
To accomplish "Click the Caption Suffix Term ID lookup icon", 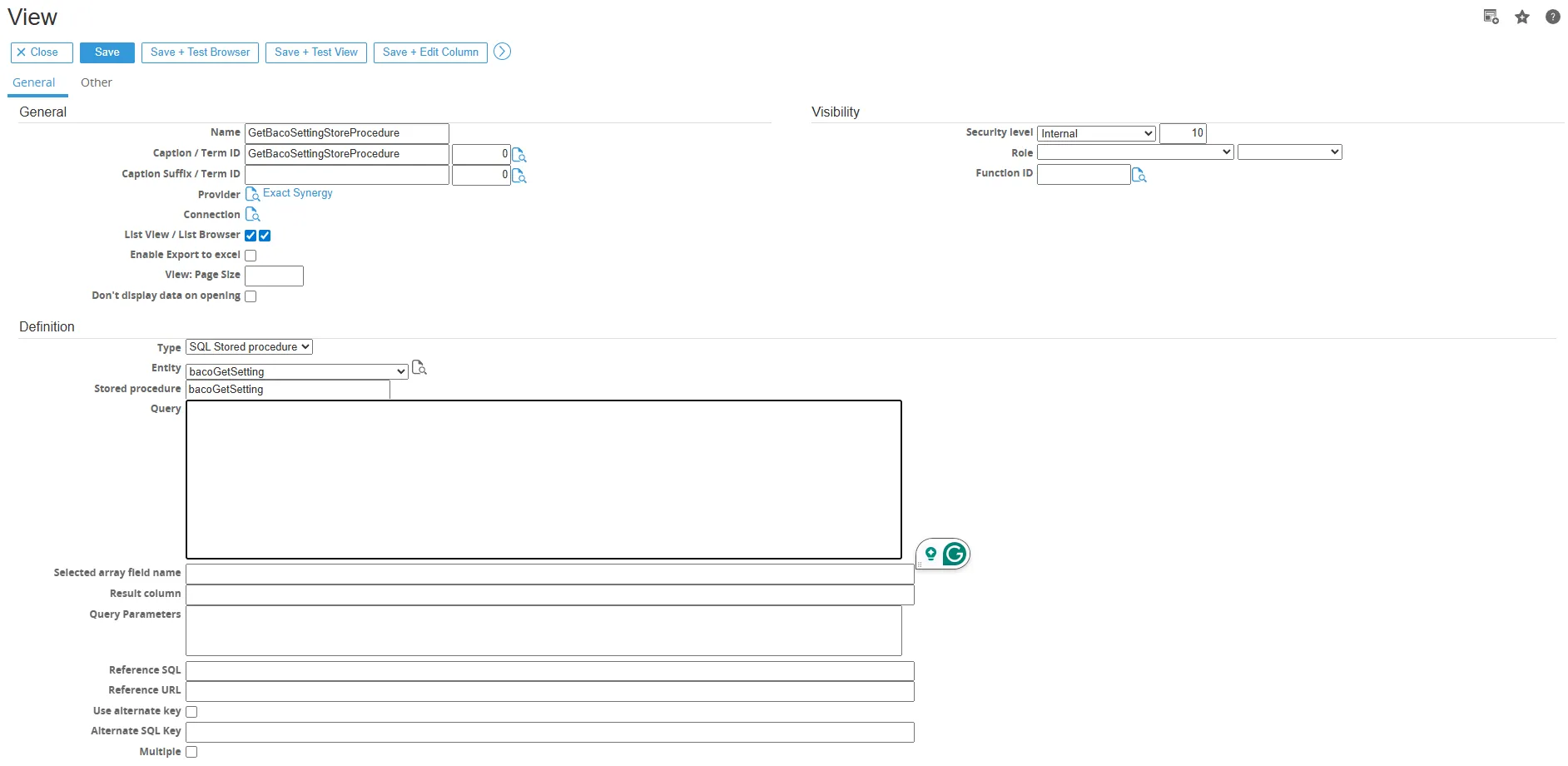I will (519, 176).
